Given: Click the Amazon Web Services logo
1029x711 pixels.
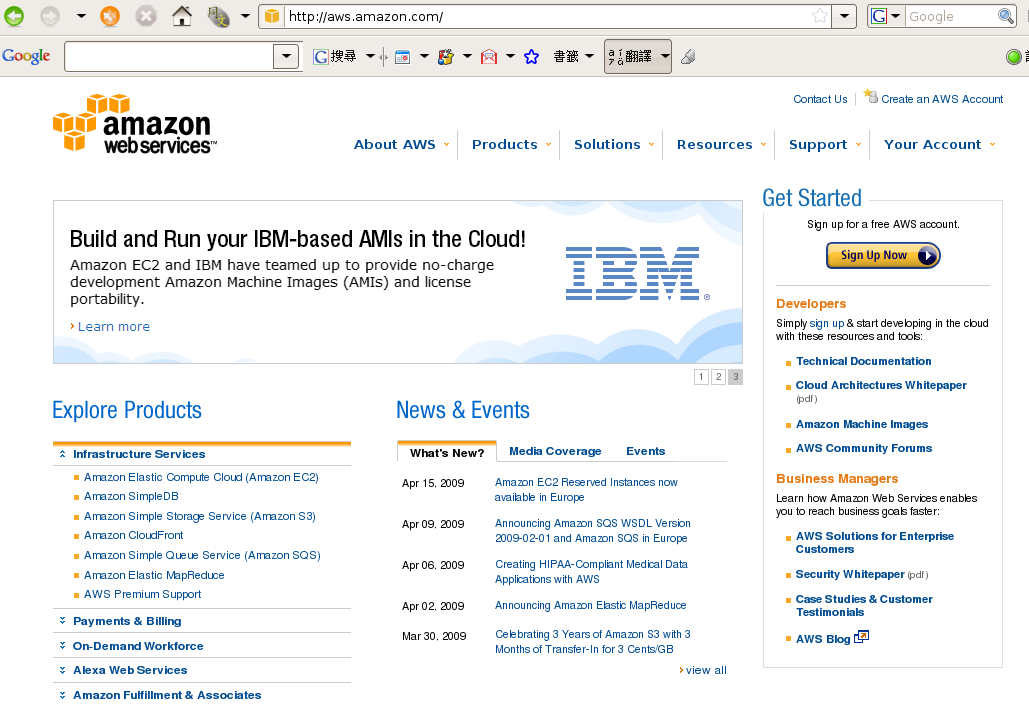Looking at the screenshot, I should (135, 124).
